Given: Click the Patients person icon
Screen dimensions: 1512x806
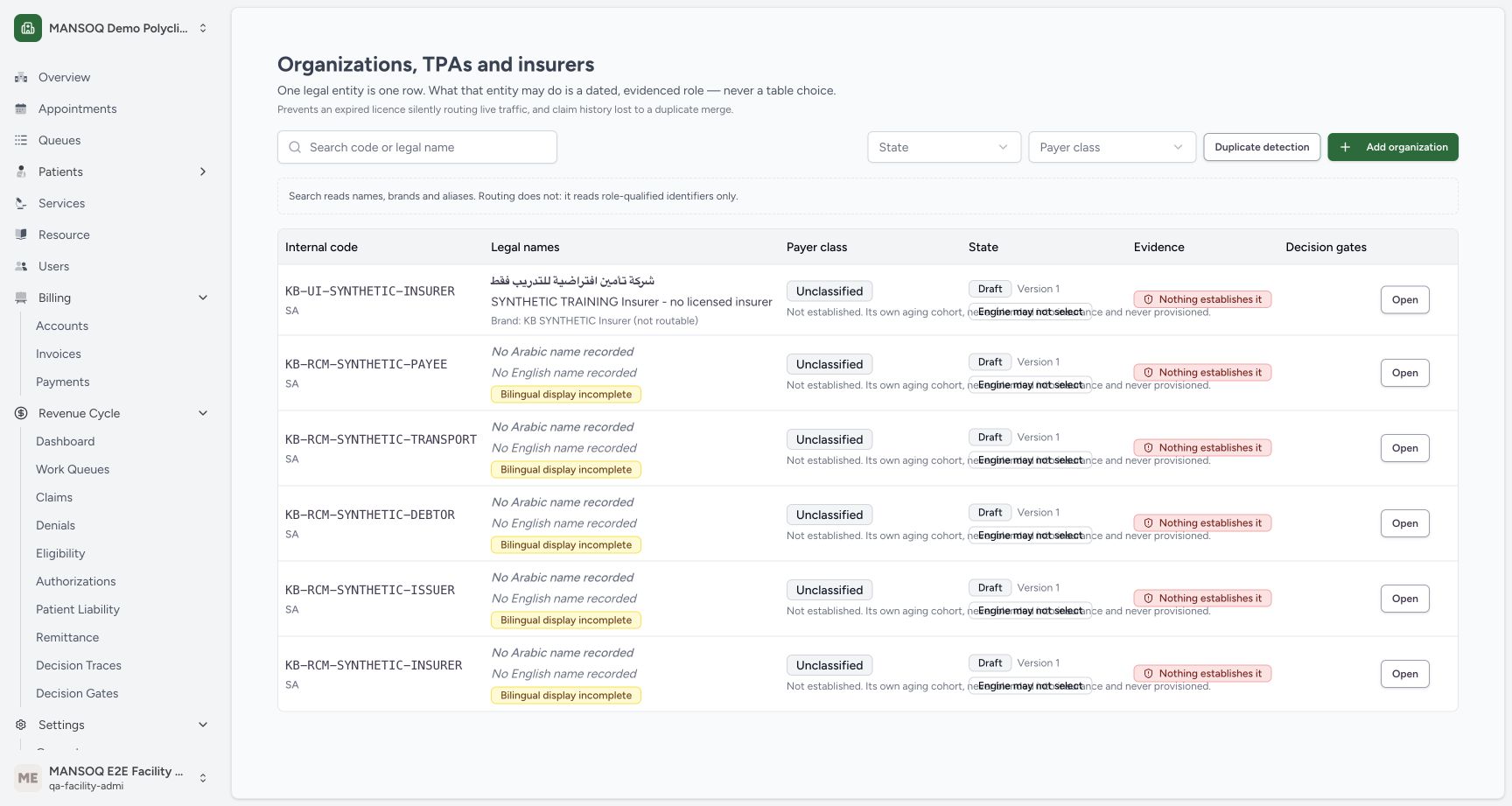Looking at the screenshot, I should [x=21, y=172].
